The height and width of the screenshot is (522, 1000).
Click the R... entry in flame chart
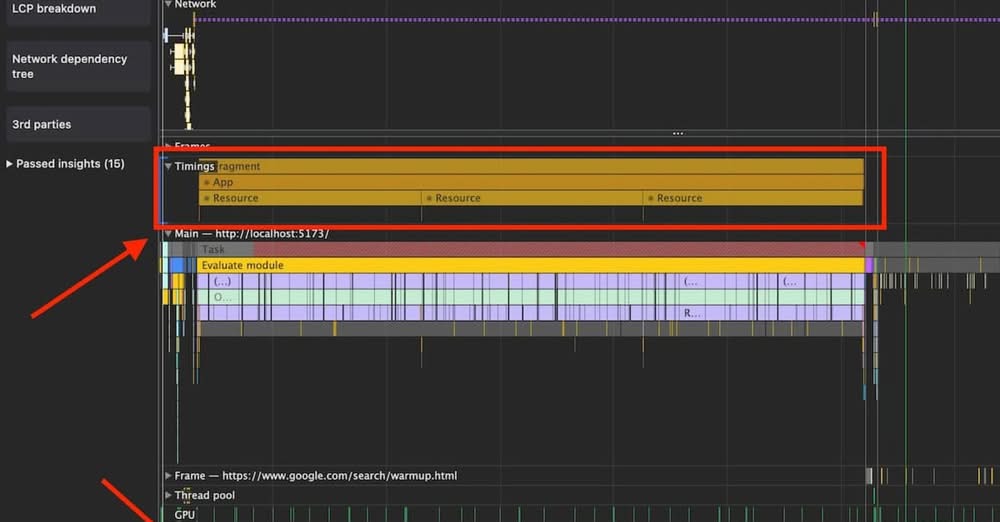tap(690, 313)
